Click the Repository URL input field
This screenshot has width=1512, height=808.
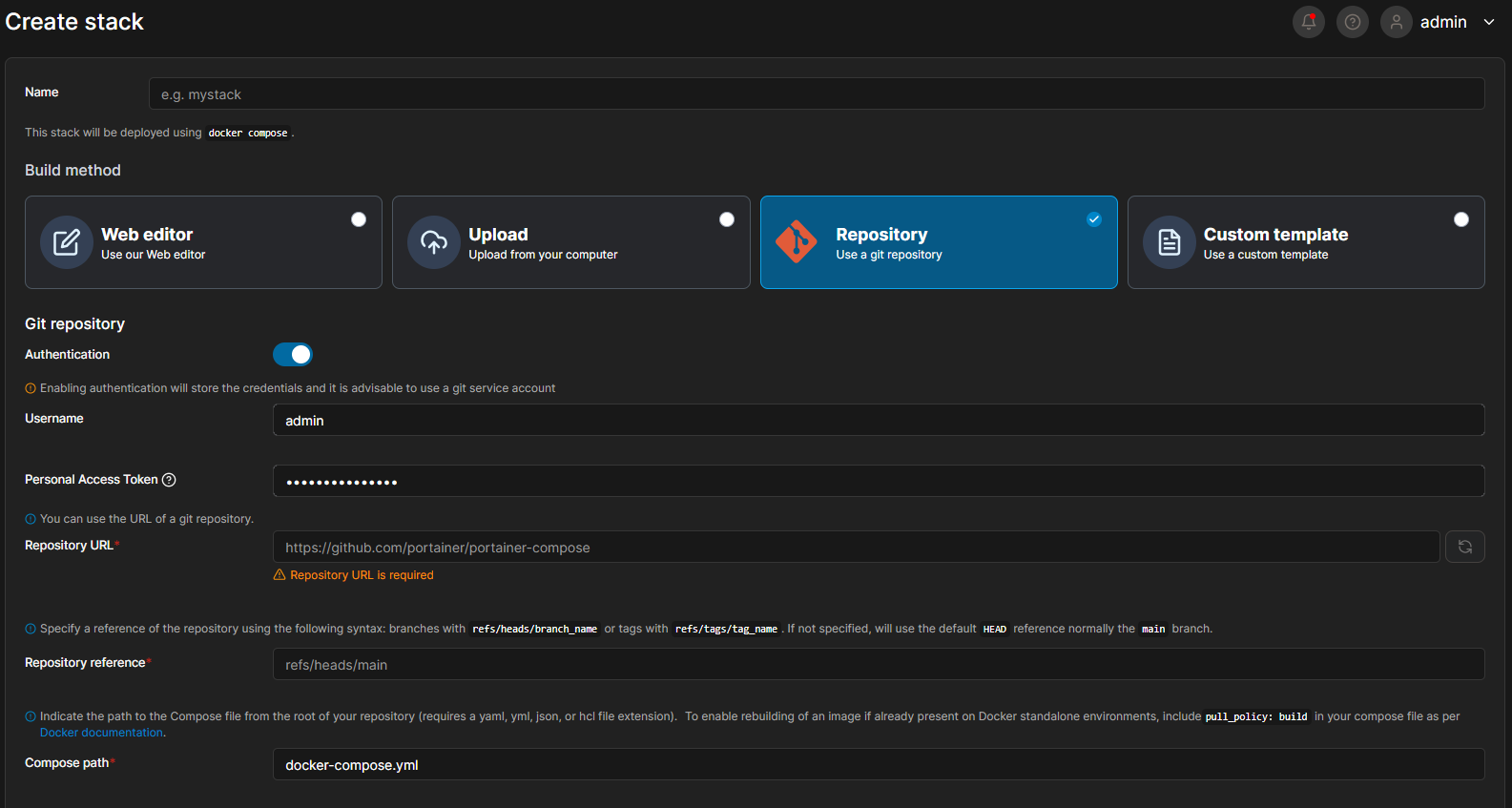[x=856, y=548]
